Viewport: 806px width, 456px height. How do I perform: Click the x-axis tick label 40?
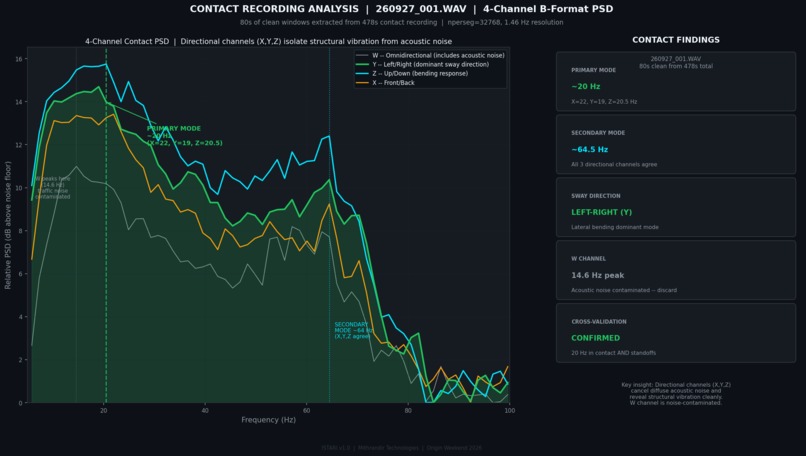pos(205,410)
